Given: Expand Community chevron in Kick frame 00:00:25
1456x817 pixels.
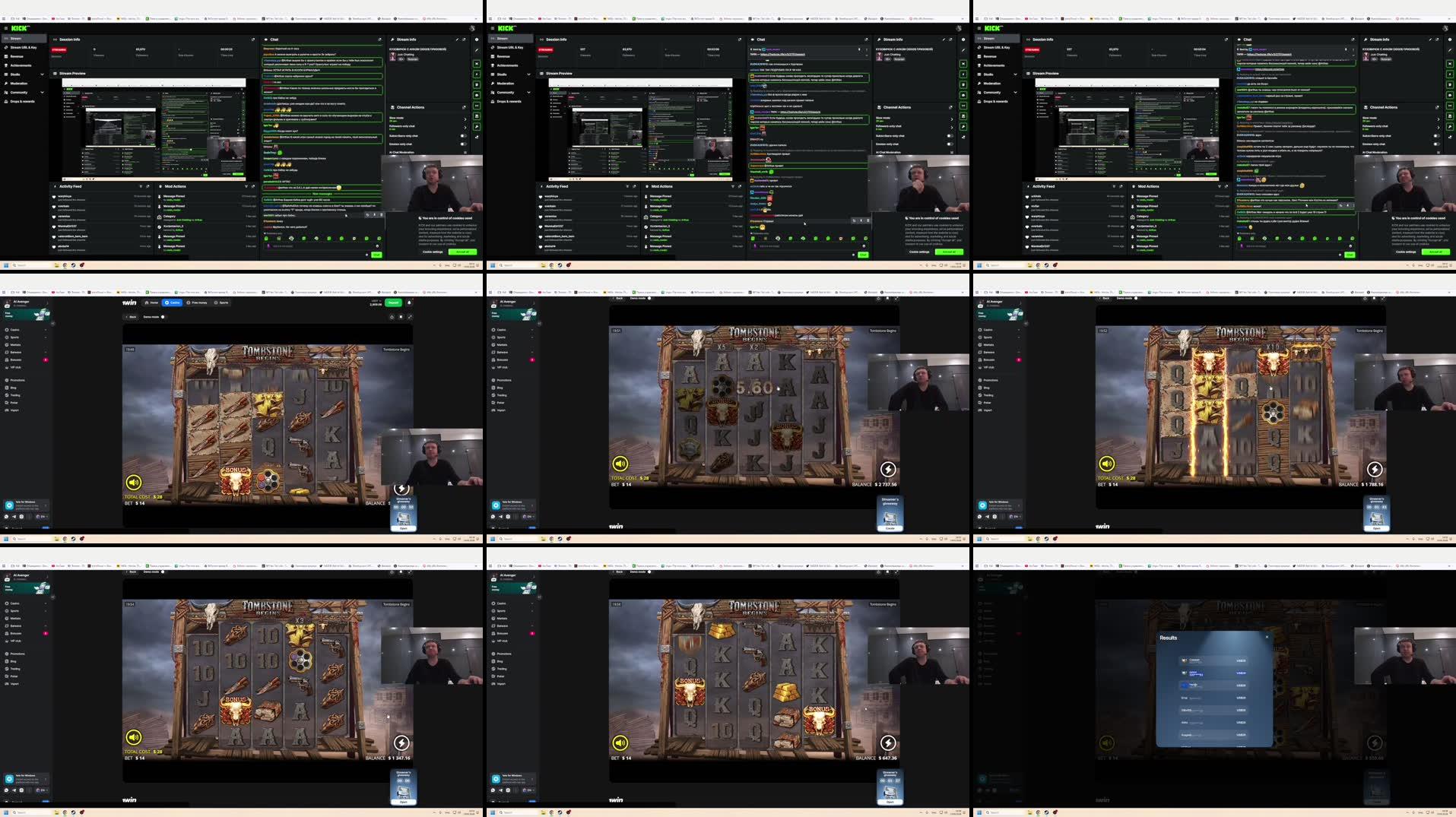Looking at the screenshot, I should [x=42, y=92].
